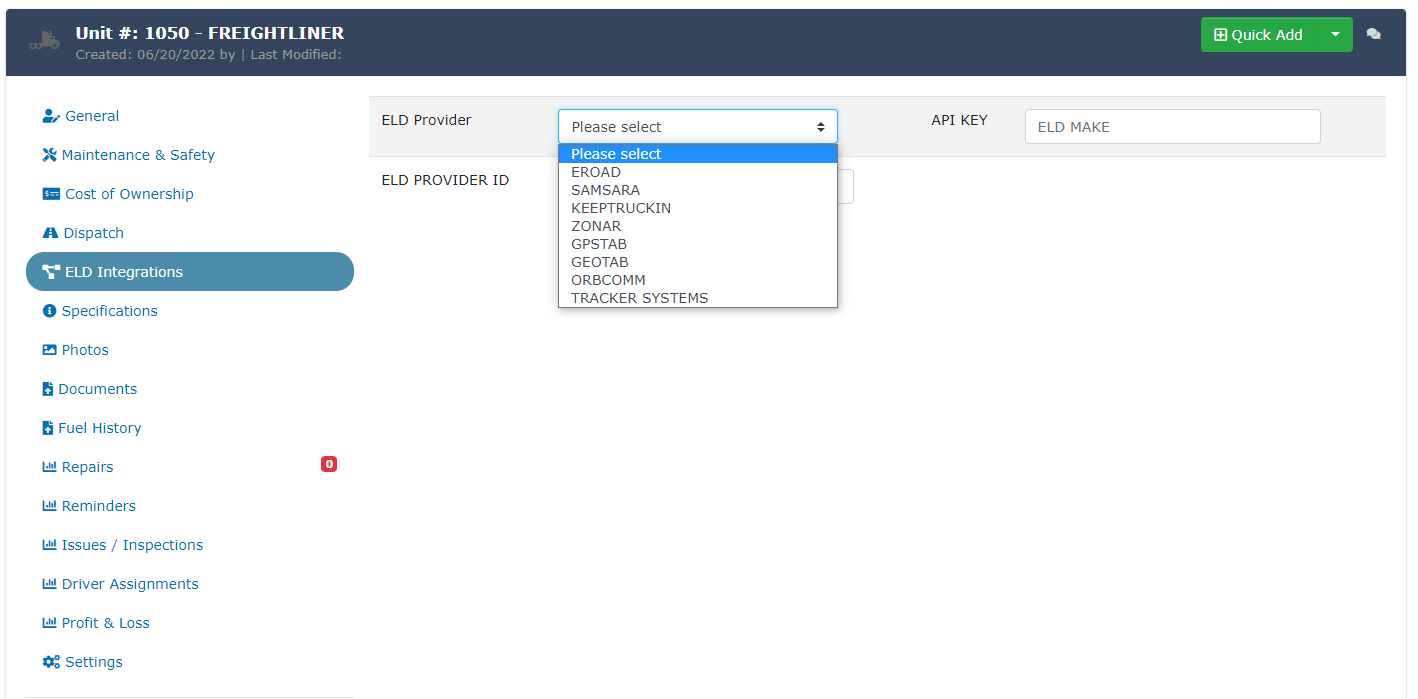Click the Photos image icon

pos(49,350)
